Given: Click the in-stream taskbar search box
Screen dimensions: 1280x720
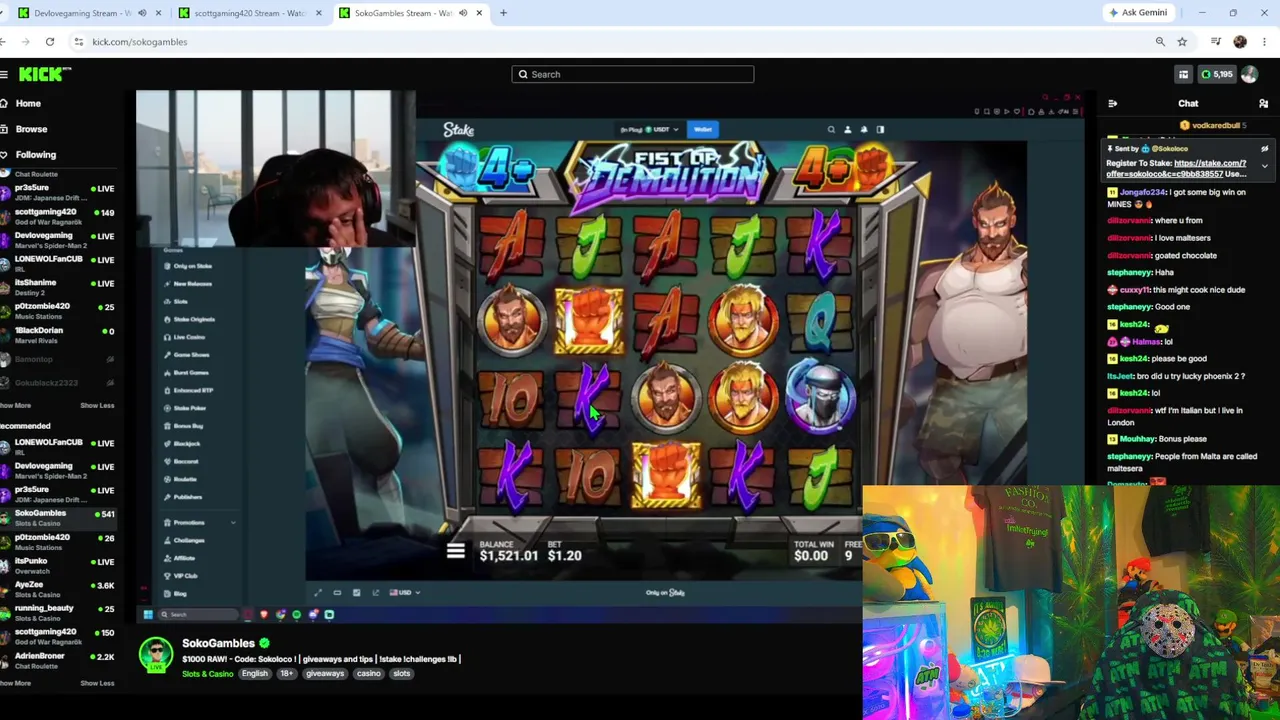Looking at the screenshot, I should (200, 615).
